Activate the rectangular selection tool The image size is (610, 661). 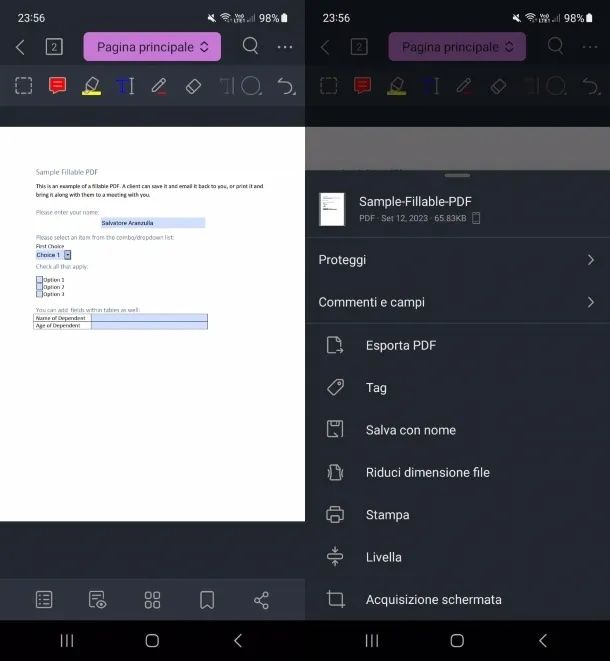[x=24, y=86]
